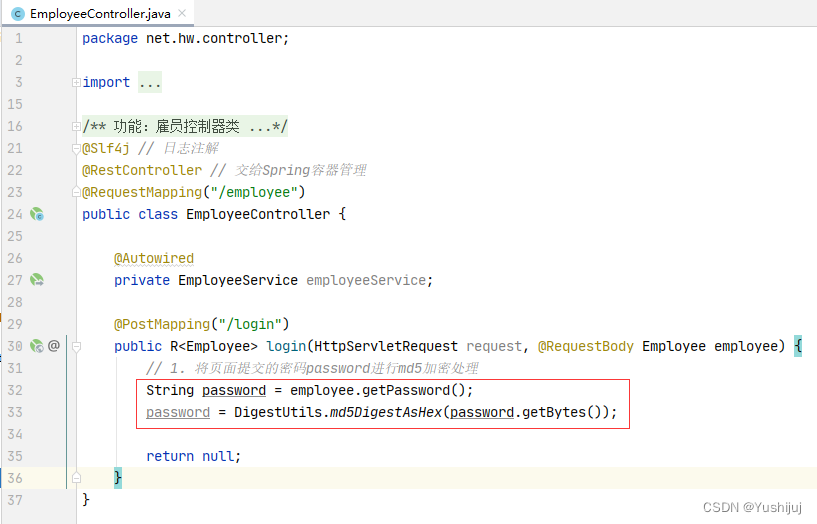The width and height of the screenshot is (817, 524).
Task: Select the EmployeeController.java tab
Action: [98, 14]
